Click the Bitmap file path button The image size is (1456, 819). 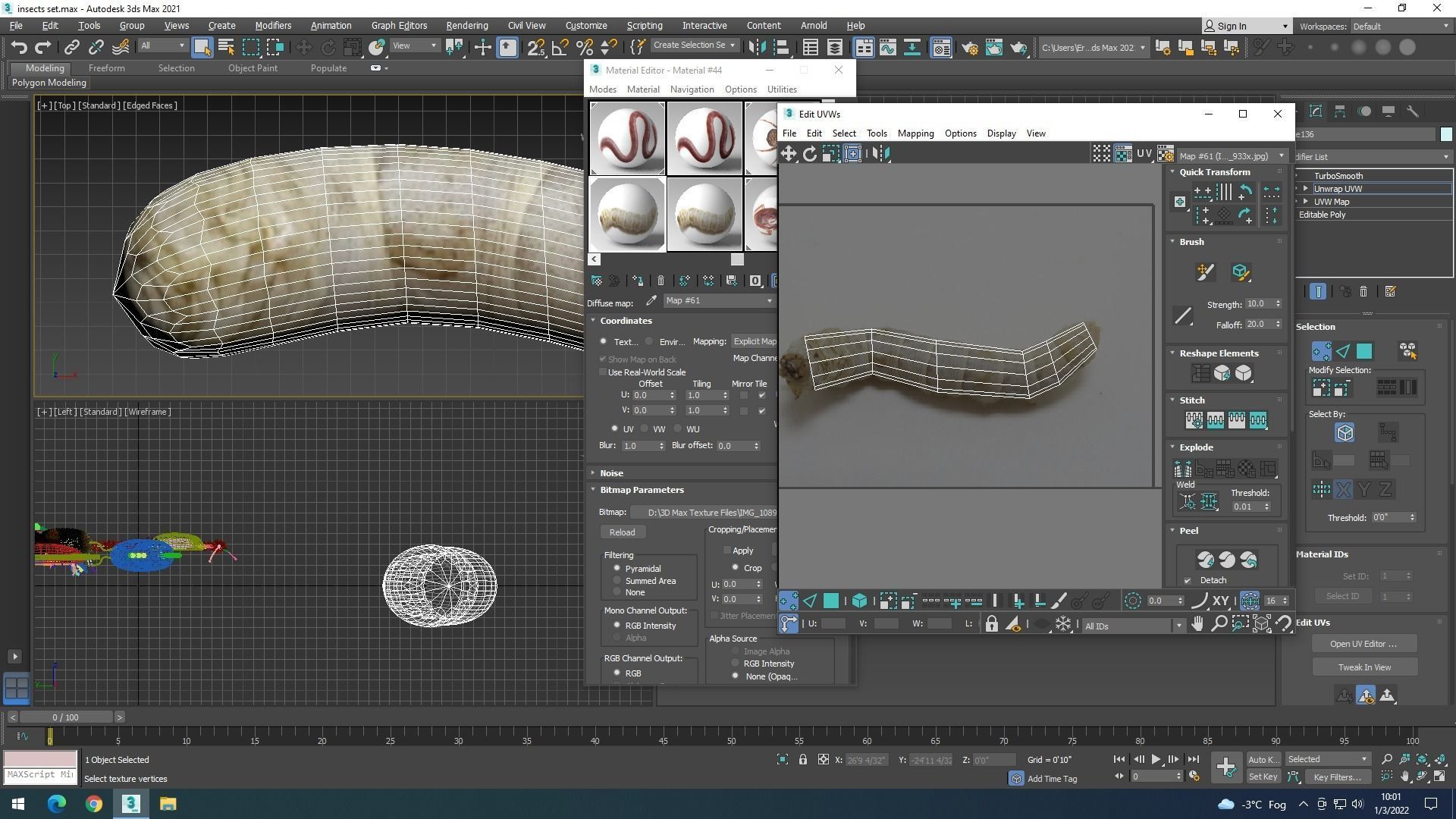pos(704,513)
